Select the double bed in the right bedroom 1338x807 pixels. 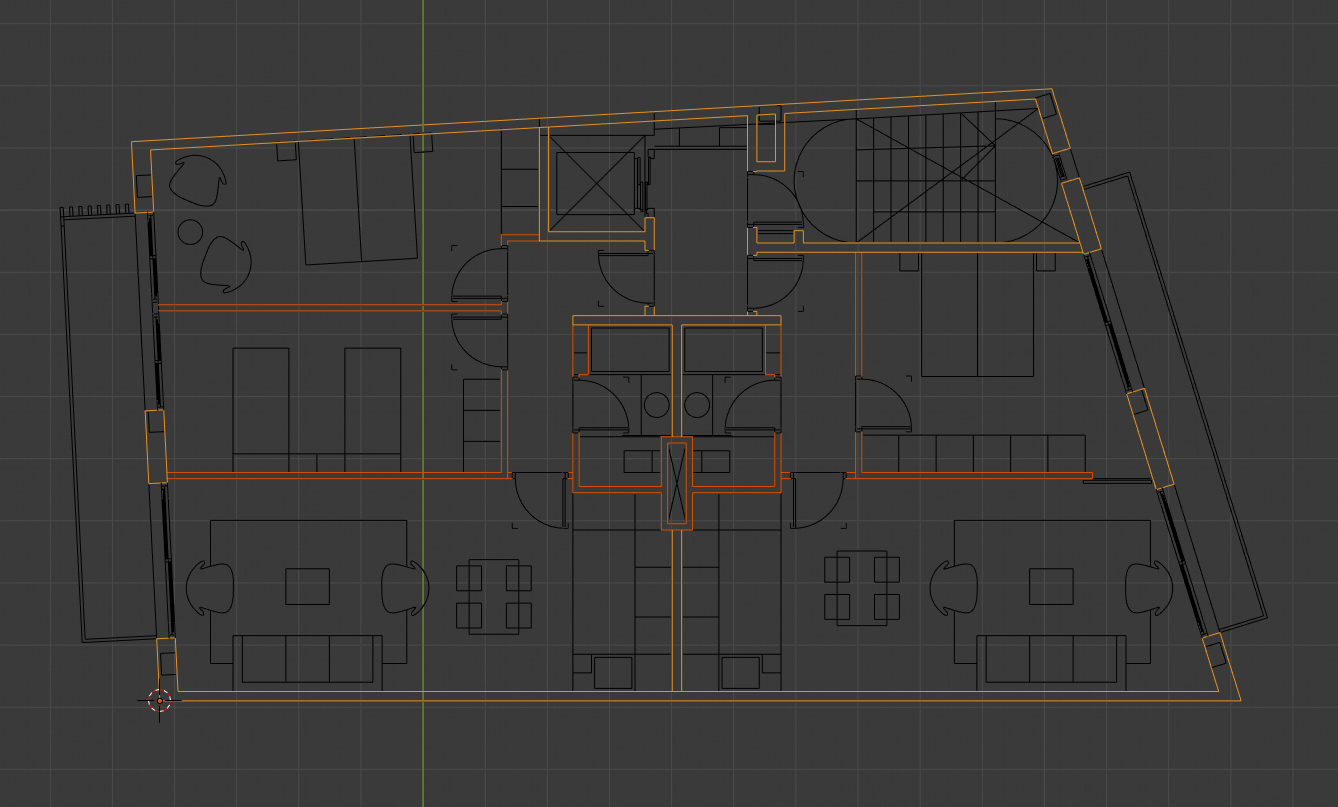tap(977, 314)
